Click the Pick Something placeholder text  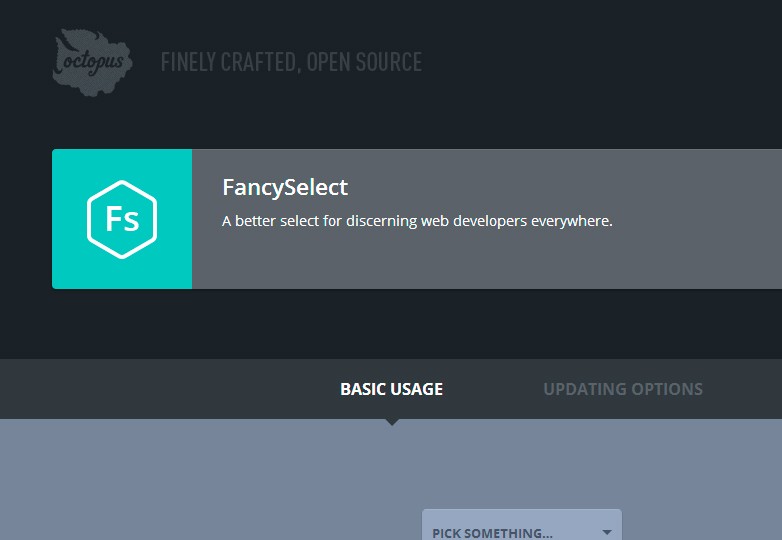point(492,533)
